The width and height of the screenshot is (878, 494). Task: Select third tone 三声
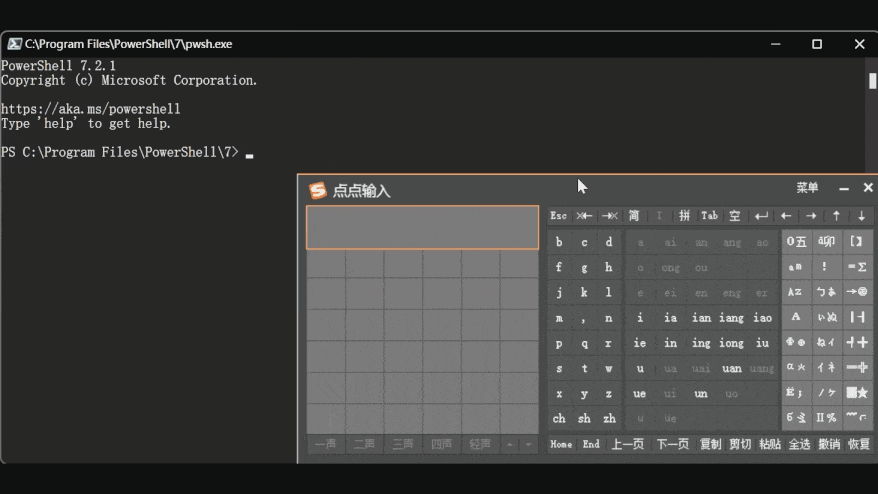(x=403, y=444)
